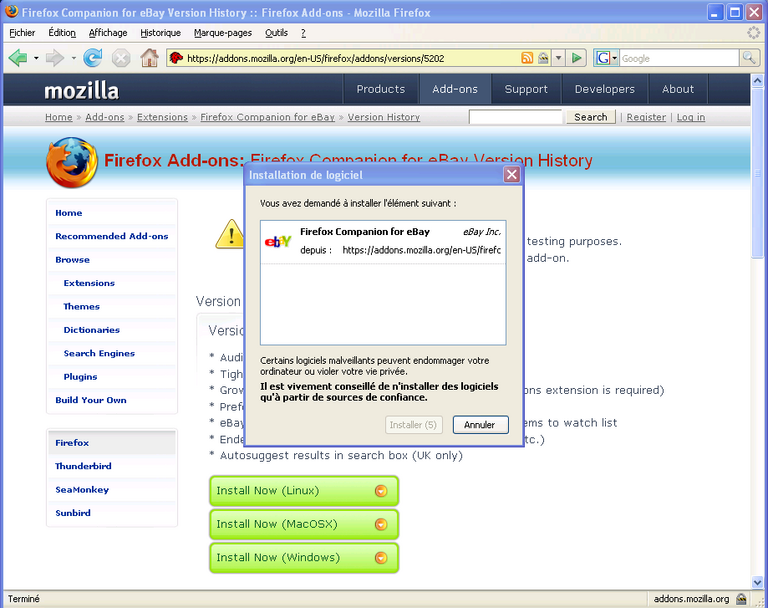Click the Firefox logo on the page

pos(72,163)
